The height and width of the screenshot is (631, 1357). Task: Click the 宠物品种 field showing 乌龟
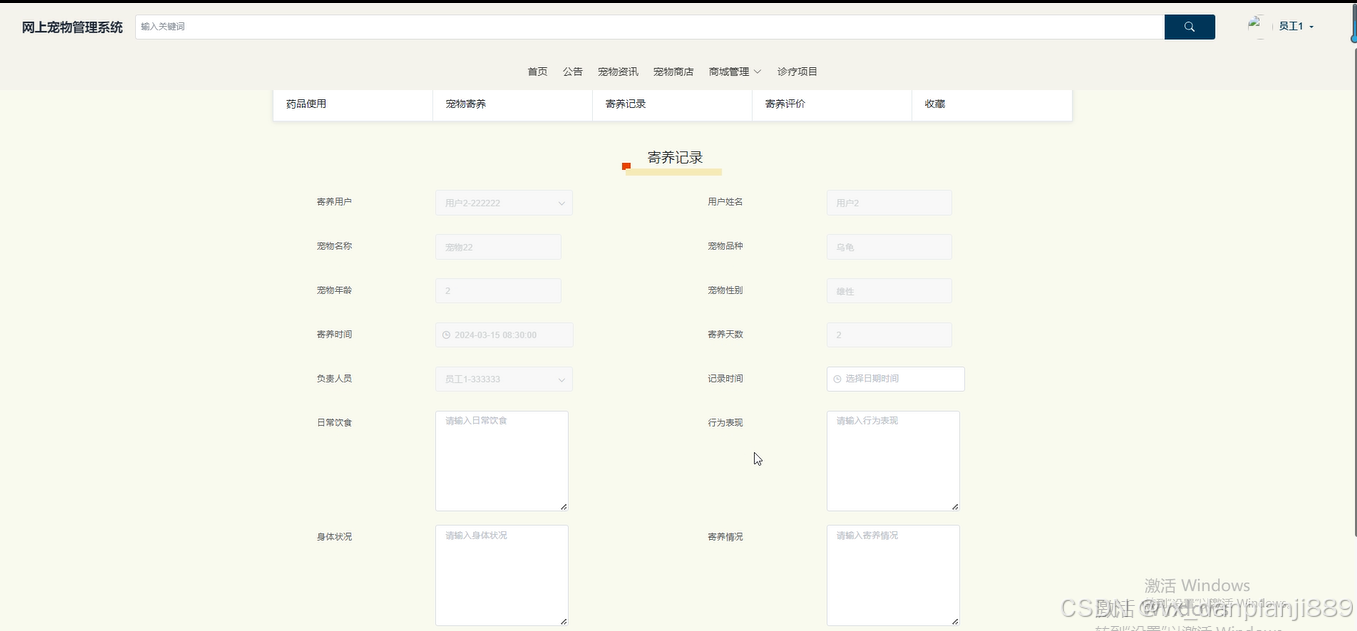pyautogui.click(x=889, y=247)
